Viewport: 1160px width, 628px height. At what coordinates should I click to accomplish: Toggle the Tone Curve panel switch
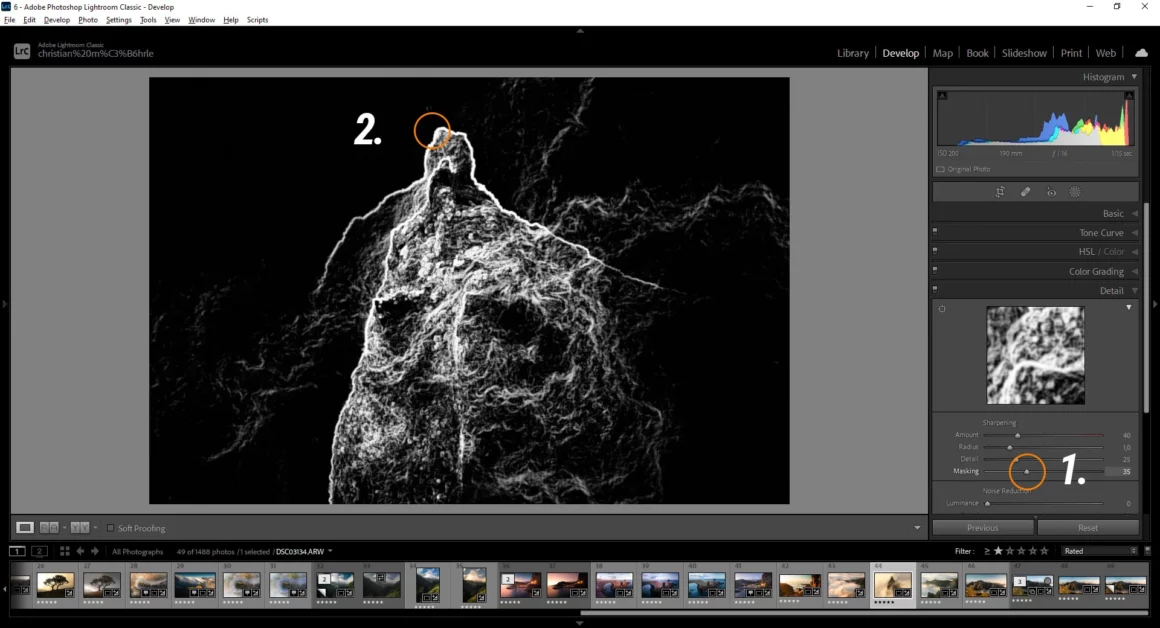pyautogui.click(x=935, y=233)
